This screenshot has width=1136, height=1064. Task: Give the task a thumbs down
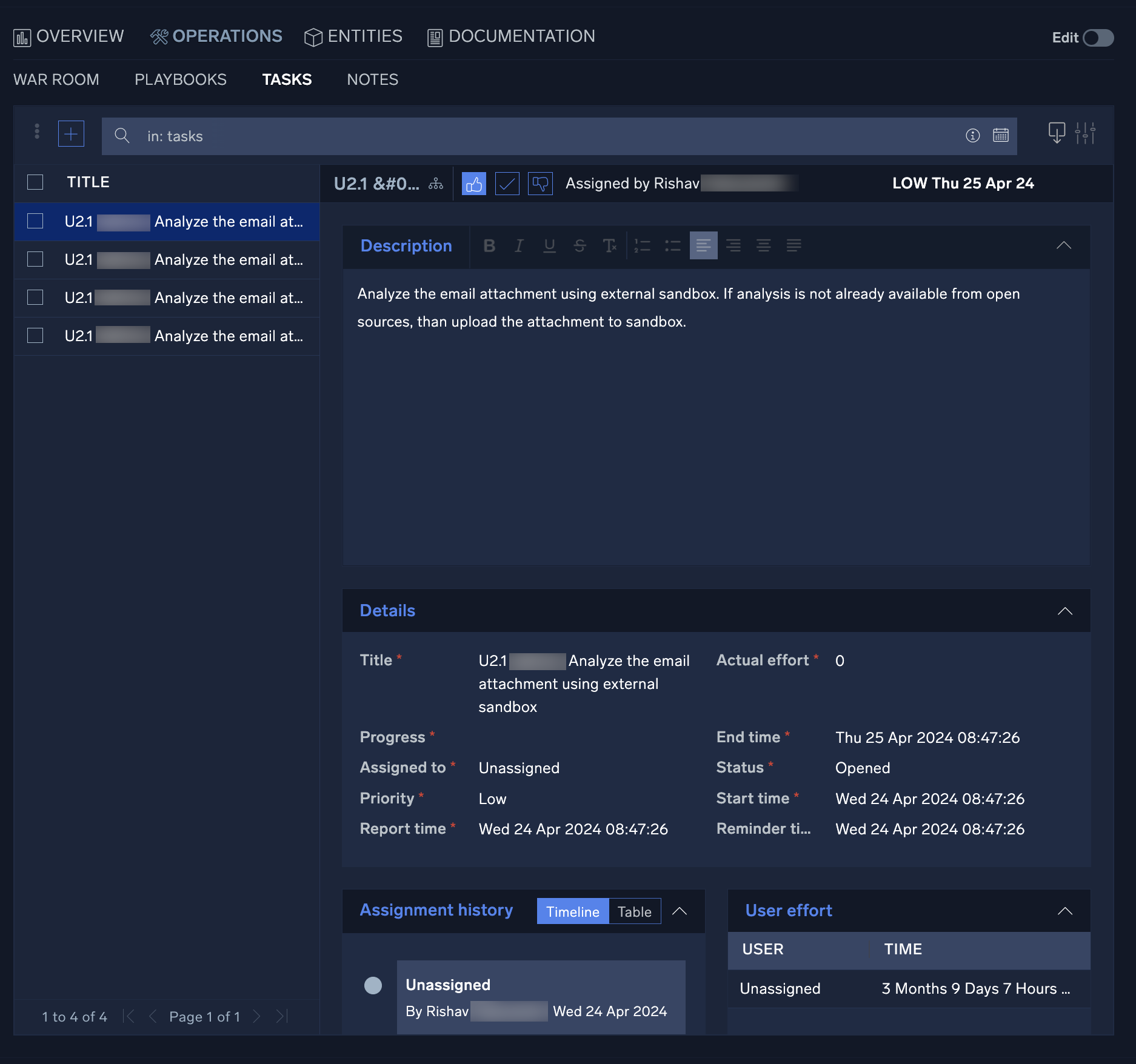coord(540,183)
